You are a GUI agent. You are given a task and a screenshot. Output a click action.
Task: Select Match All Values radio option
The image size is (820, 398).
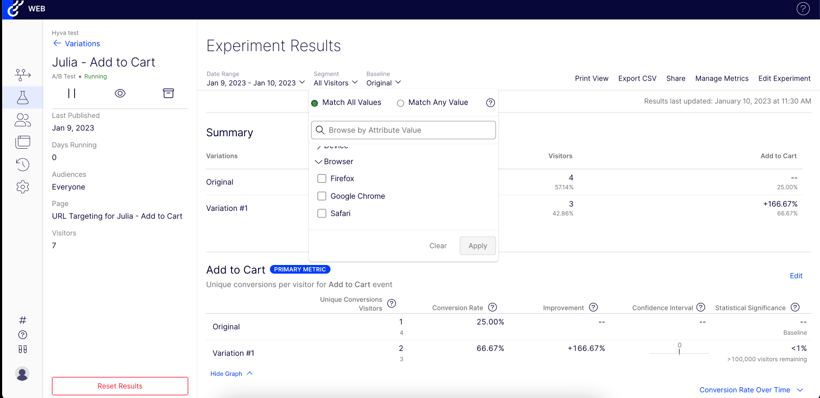(x=314, y=103)
